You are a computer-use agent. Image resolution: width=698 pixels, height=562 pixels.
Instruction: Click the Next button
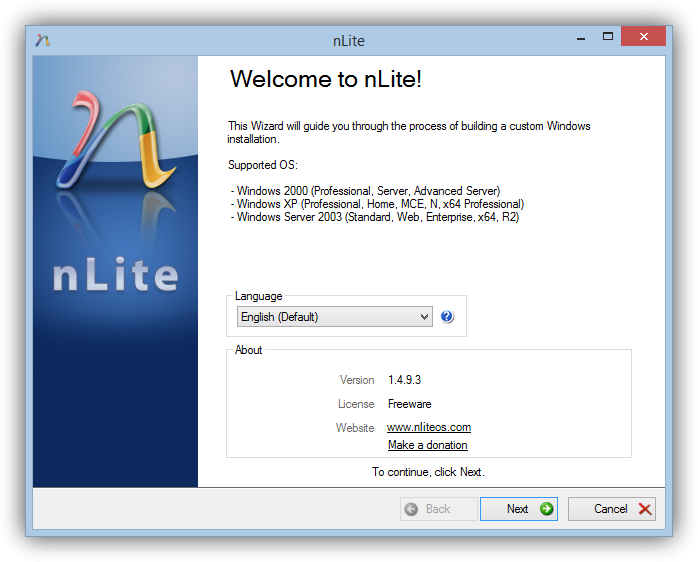pyautogui.click(x=519, y=509)
